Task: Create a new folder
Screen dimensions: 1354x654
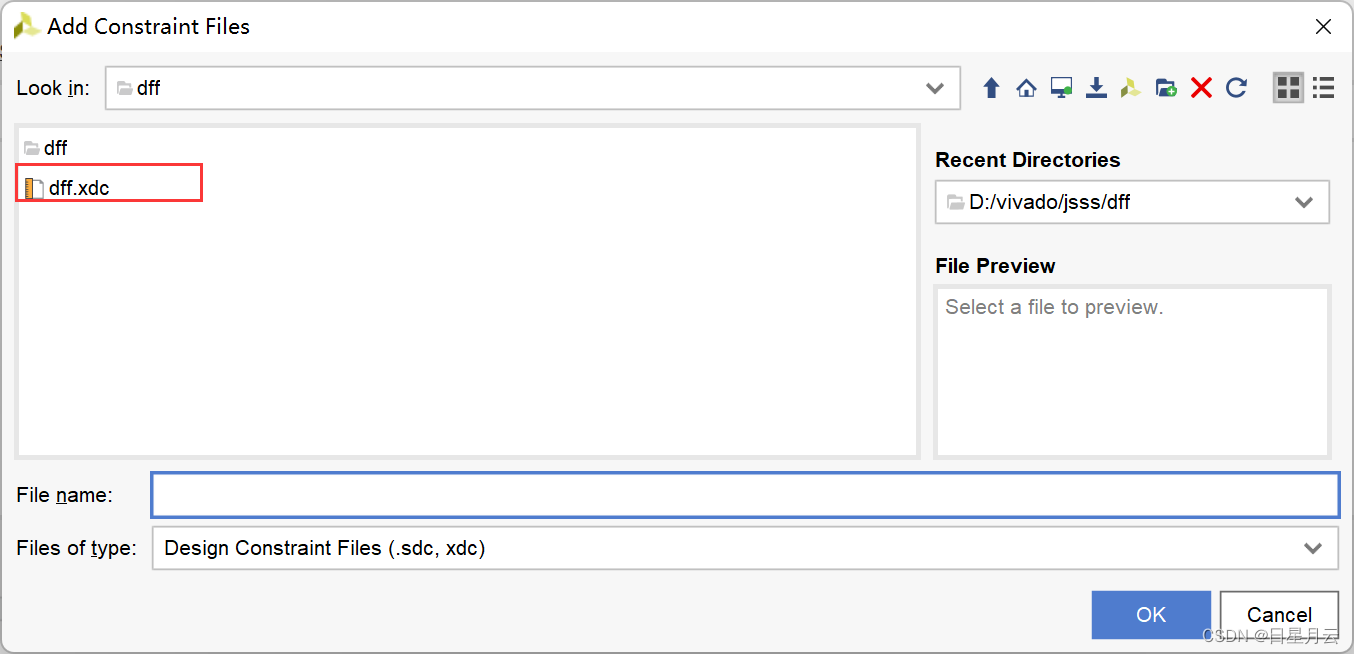Action: click(x=1166, y=88)
